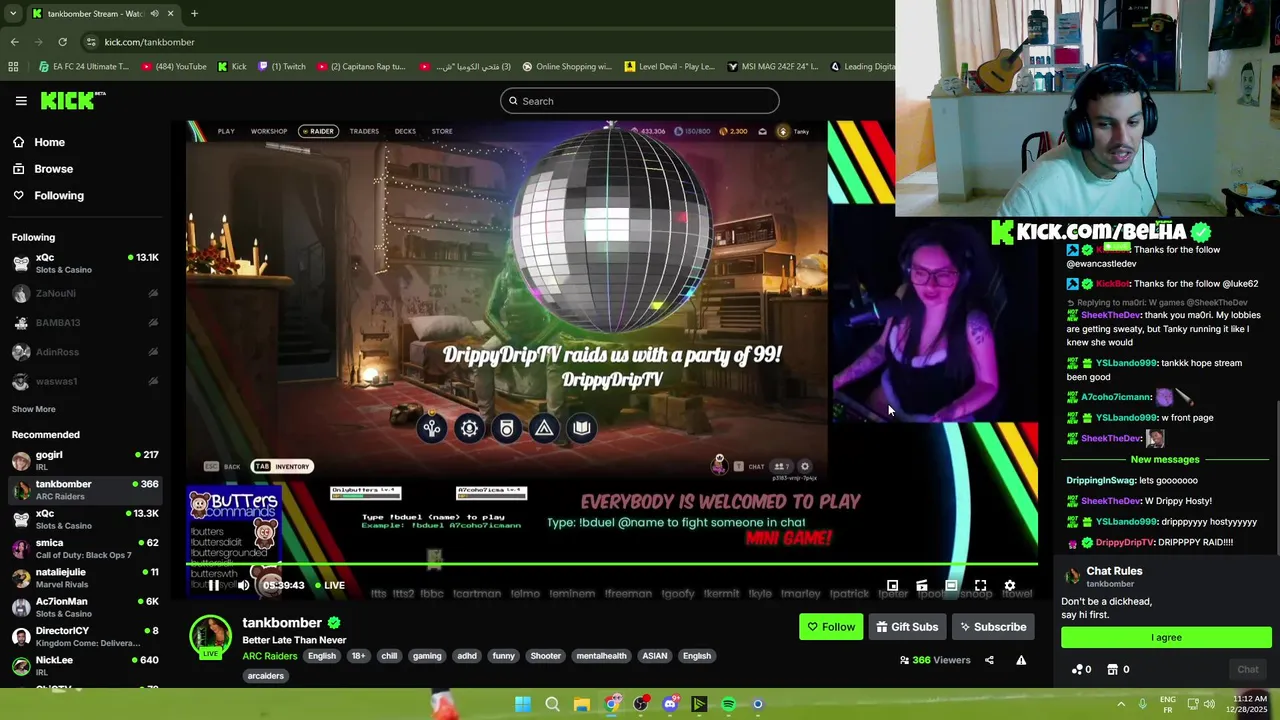
Task: Open the Windows Start menu
Action: [x=523, y=704]
